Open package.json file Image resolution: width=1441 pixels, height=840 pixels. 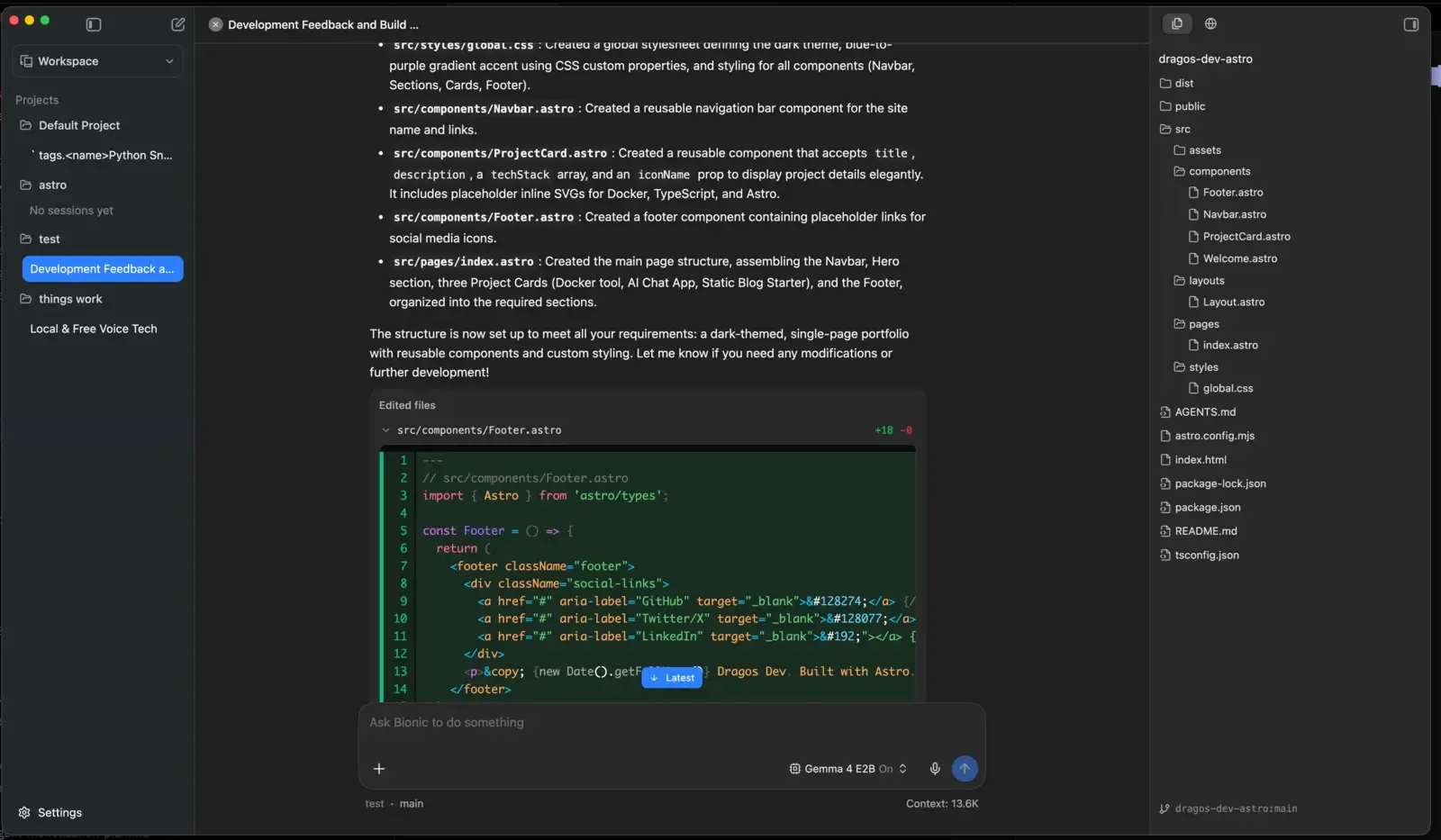(1201, 508)
